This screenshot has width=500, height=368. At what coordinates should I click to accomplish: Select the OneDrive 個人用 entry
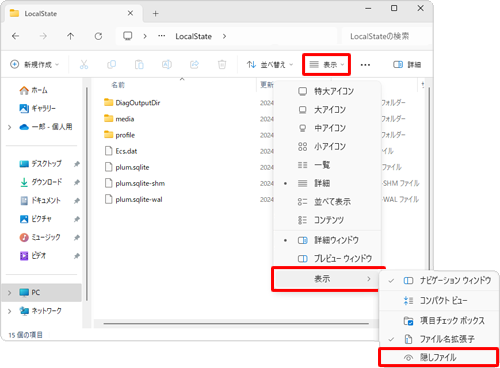46,127
